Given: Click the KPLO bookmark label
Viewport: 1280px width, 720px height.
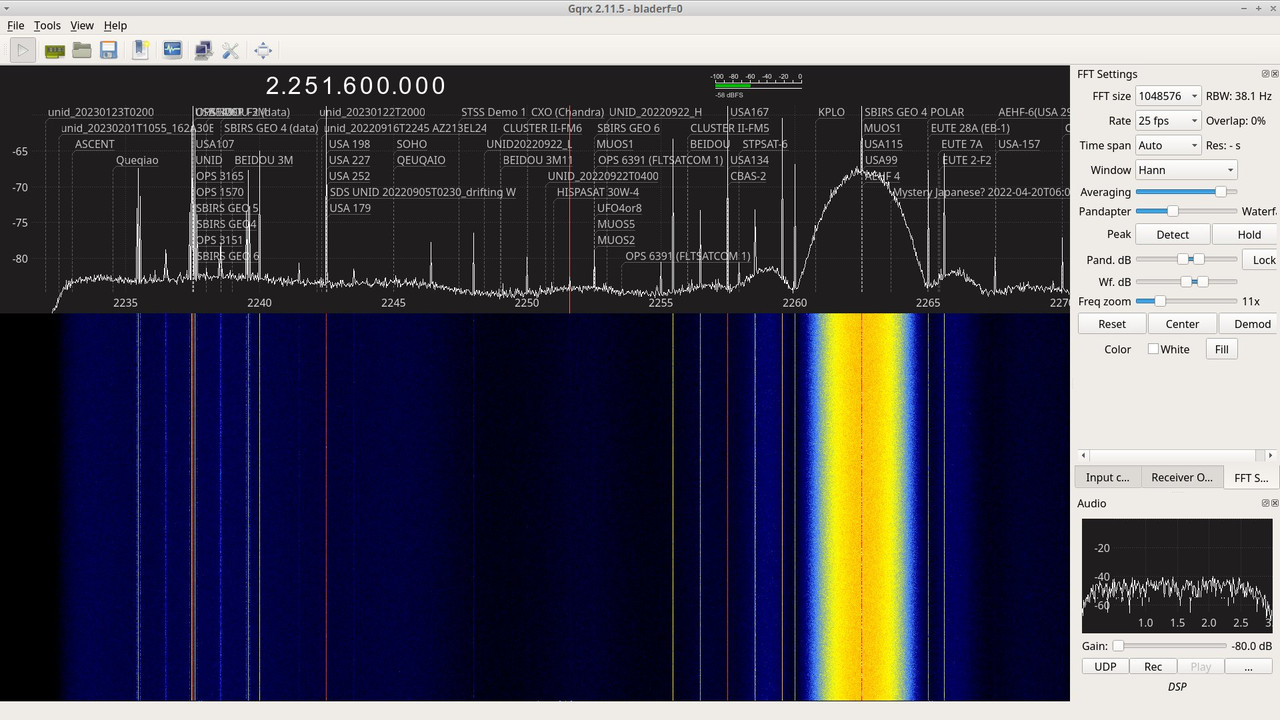Looking at the screenshot, I should [x=831, y=112].
